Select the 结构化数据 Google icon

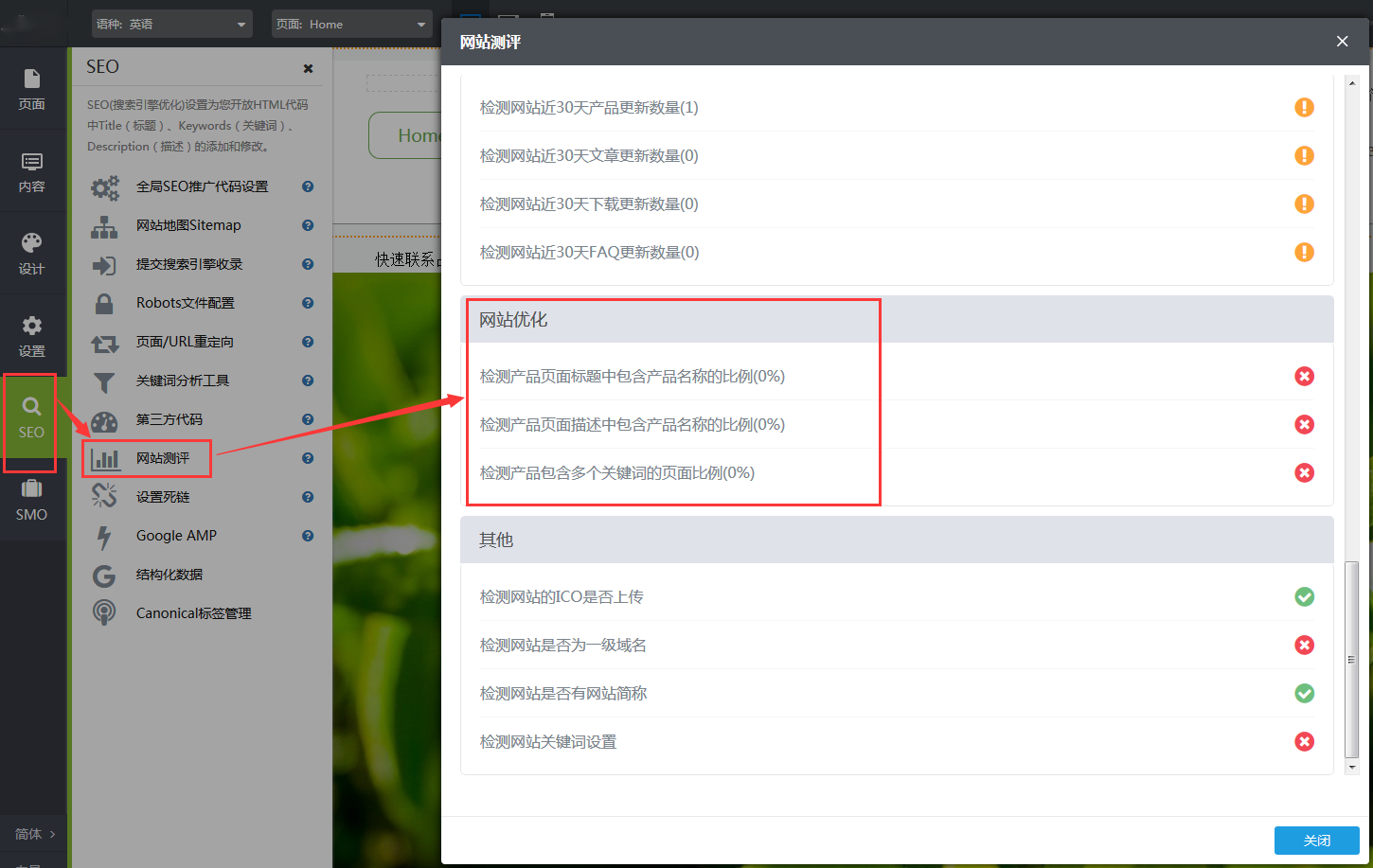(x=105, y=576)
